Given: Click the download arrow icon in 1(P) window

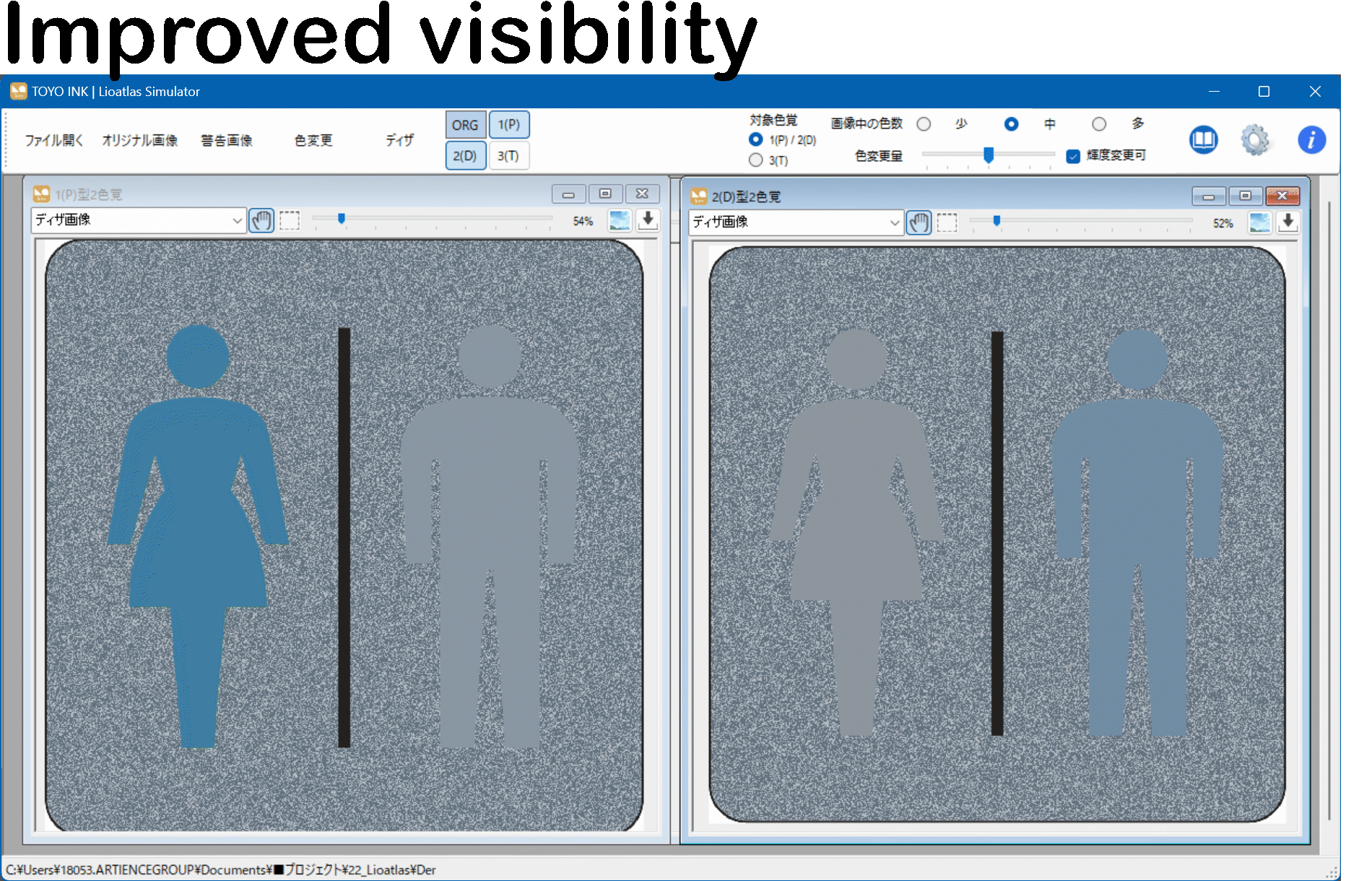Looking at the screenshot, I should point(648,220).
